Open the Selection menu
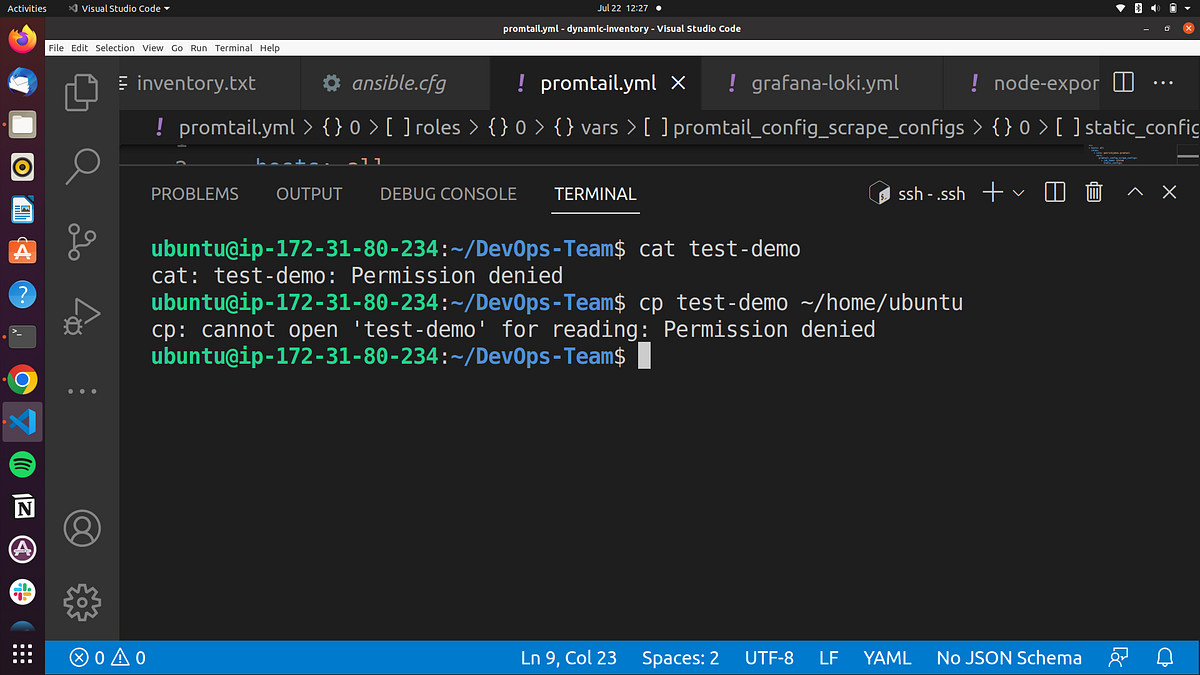Screen dimensions: 1200x675 click(115, 48)
